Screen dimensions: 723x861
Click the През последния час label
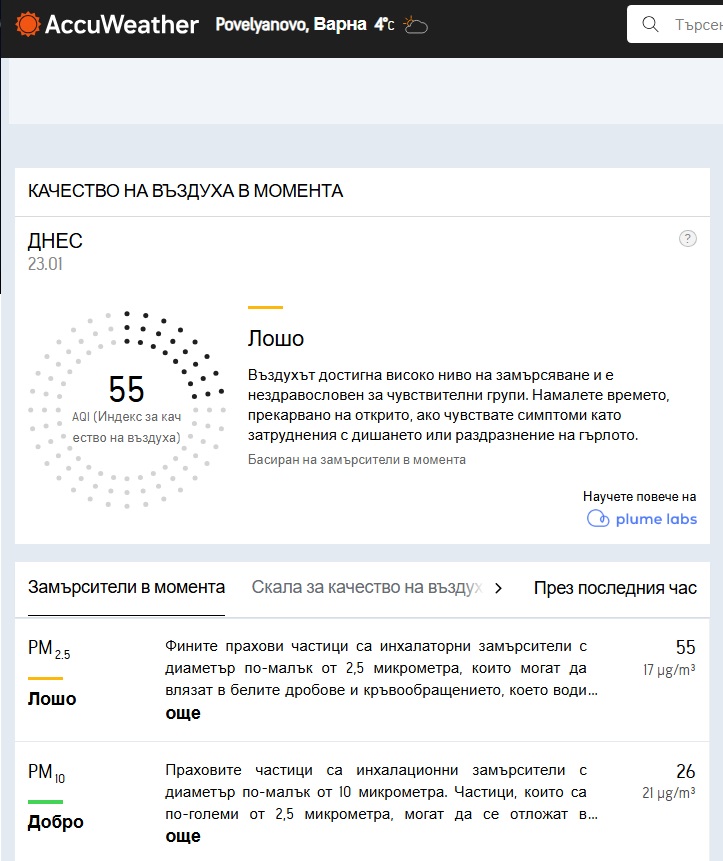coord(614,587)
